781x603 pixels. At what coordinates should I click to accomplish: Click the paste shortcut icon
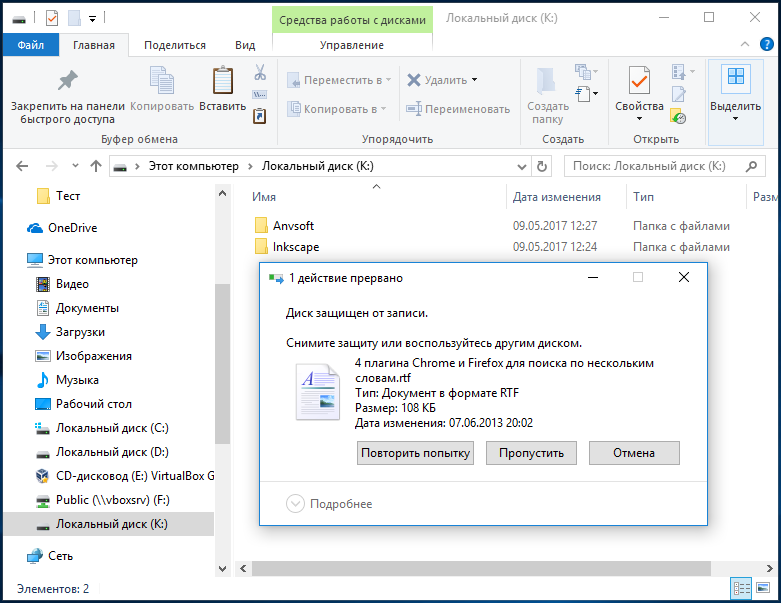pyautogui.click(x=260, y=116)
